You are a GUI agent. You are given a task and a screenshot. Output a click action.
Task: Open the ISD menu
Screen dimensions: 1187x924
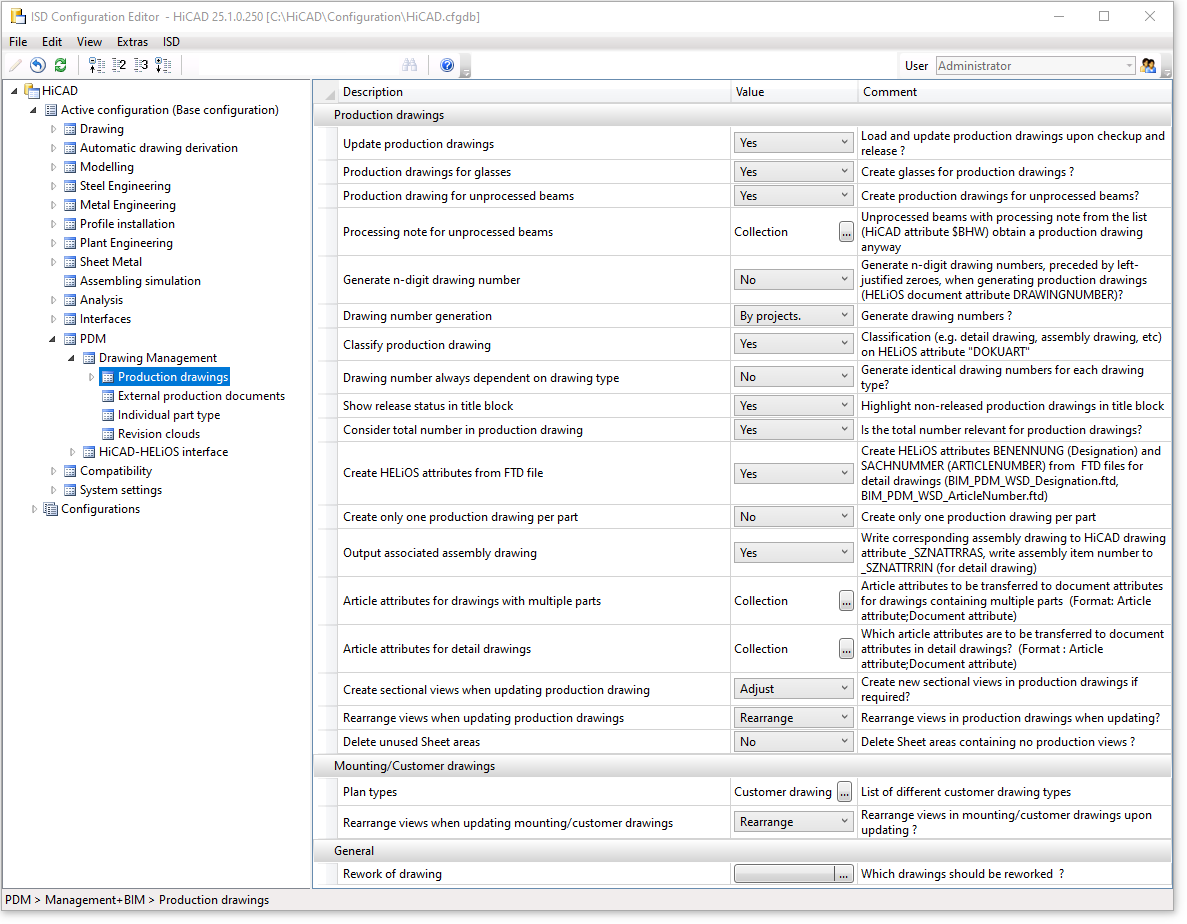pos(172,42)
